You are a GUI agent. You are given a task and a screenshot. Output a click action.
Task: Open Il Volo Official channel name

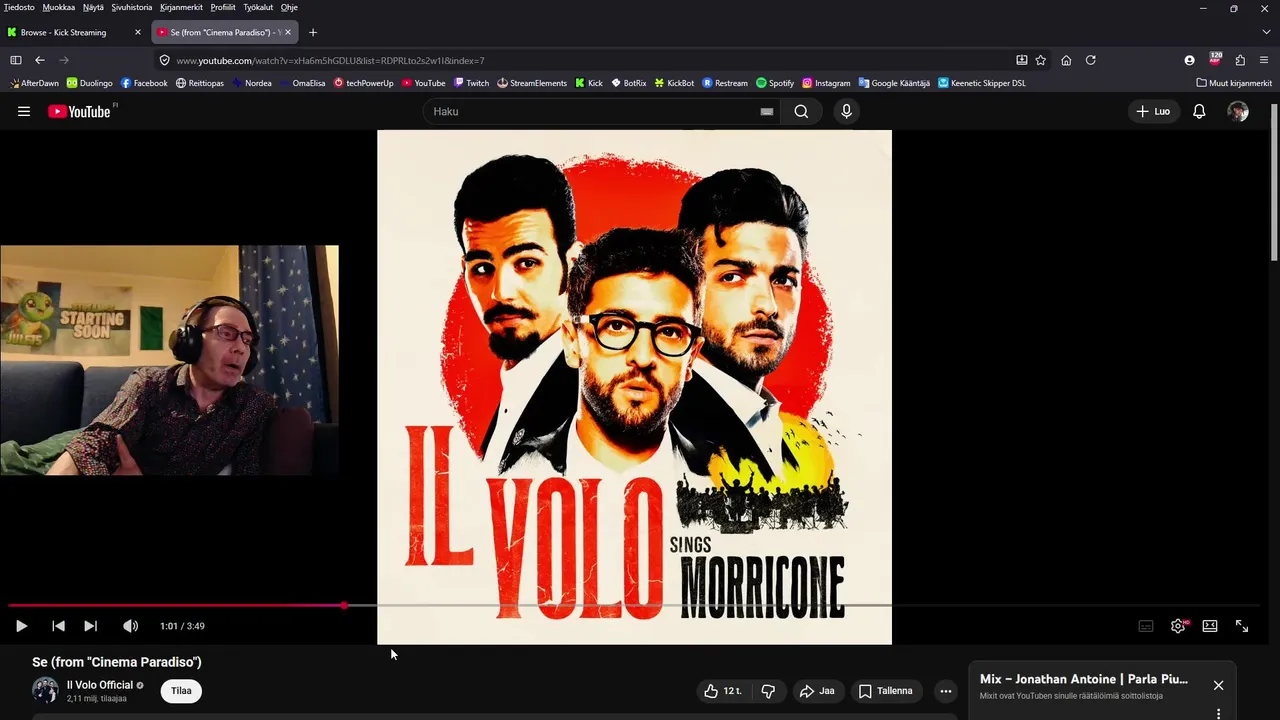pos(100,685)
